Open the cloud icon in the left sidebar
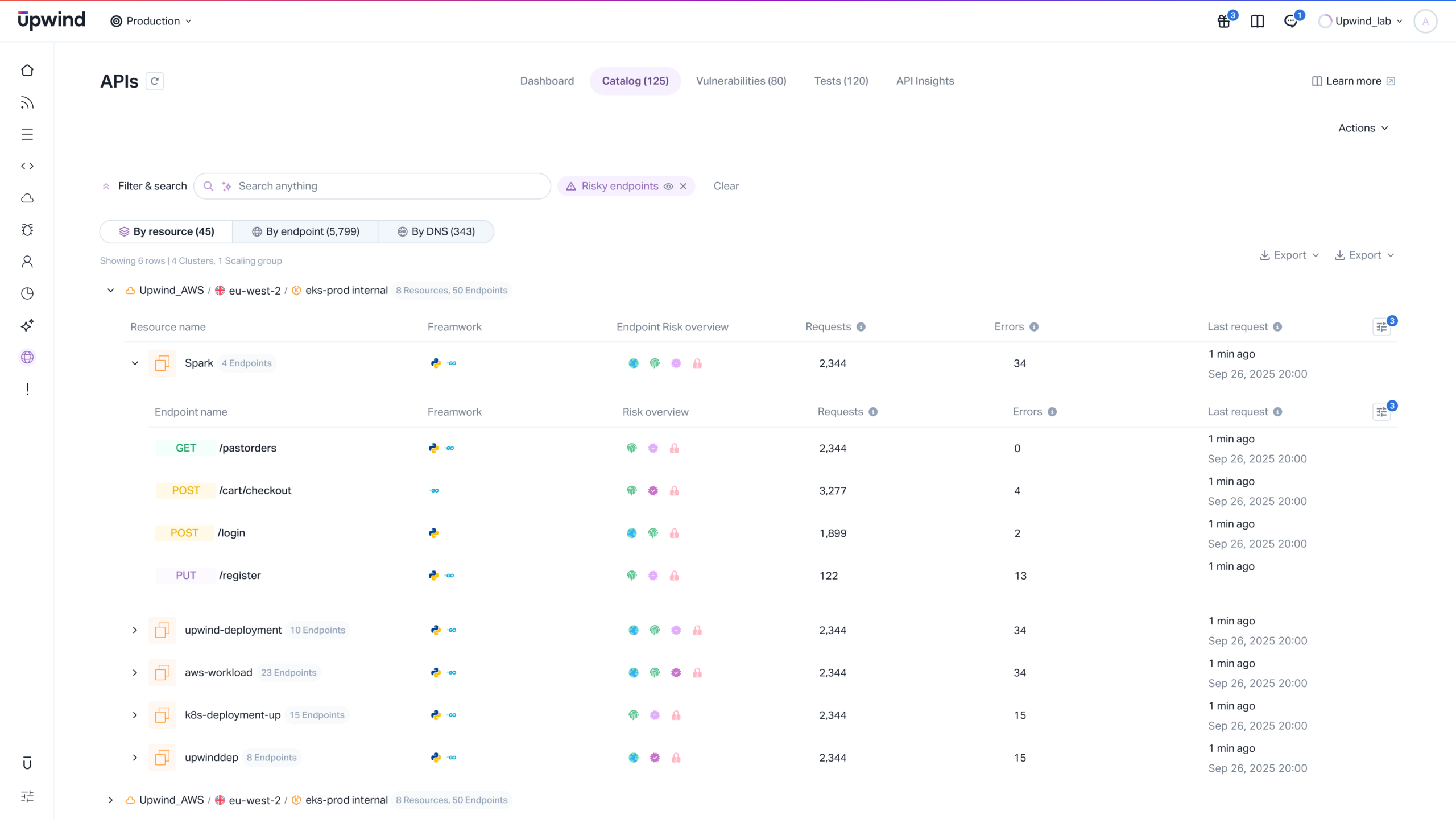Viewport: 1456px width, 819px height. 27,198
